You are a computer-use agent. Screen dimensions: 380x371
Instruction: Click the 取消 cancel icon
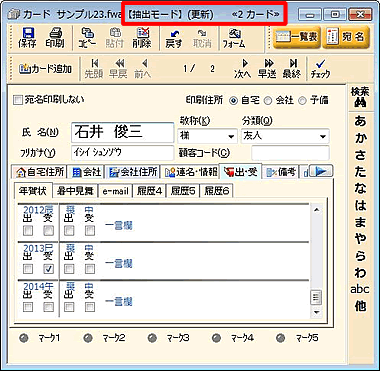pos(202,38)
